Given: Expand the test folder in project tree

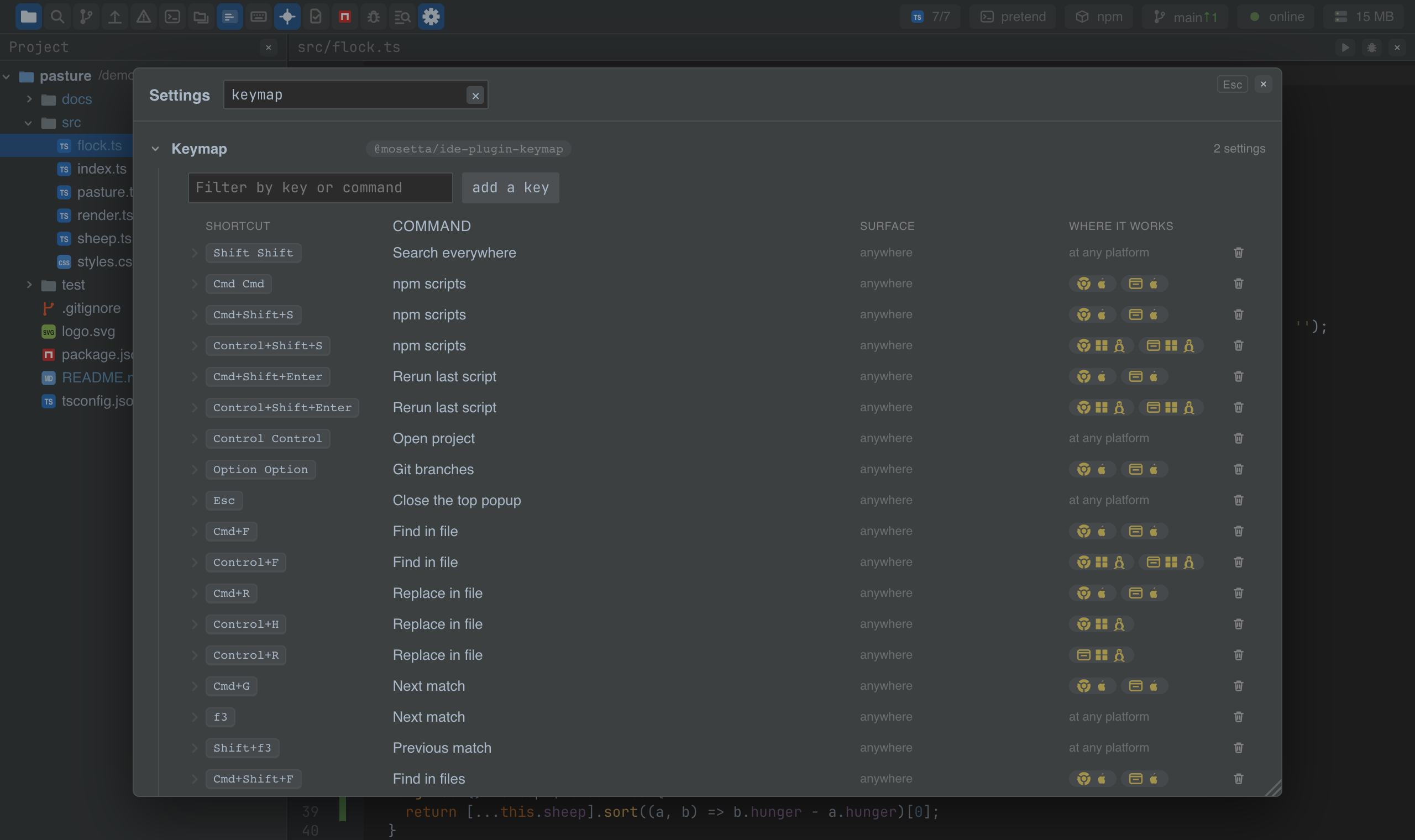Looking at the screenshot, I should point(29,285).
